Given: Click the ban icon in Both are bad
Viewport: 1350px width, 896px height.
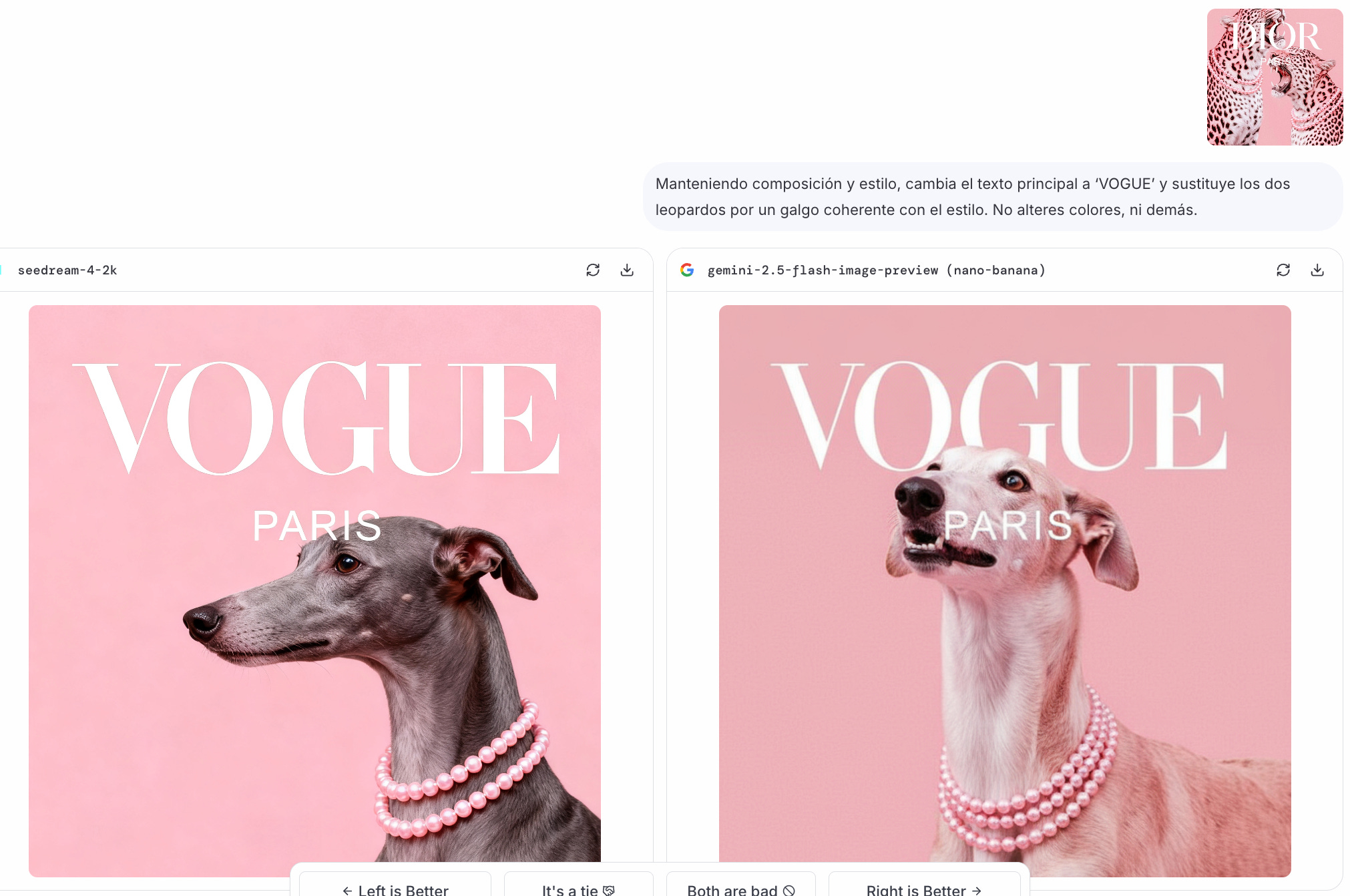Looking at the screenshot, I should [x=789, y=890].
